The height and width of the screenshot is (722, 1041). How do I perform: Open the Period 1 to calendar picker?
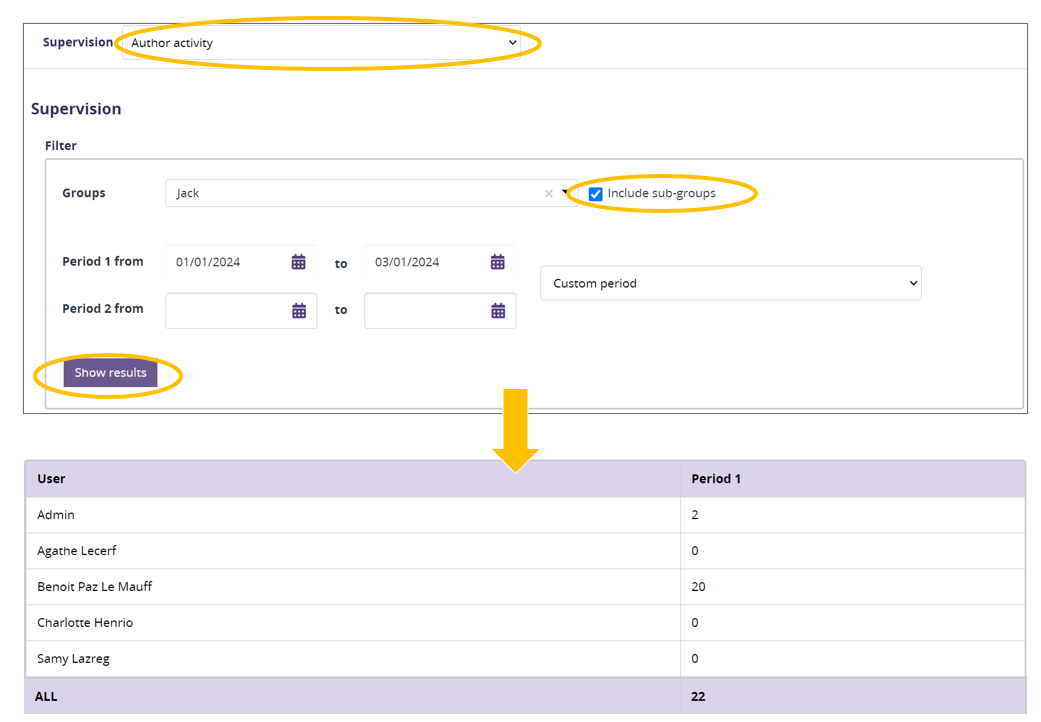click(497, 262)
